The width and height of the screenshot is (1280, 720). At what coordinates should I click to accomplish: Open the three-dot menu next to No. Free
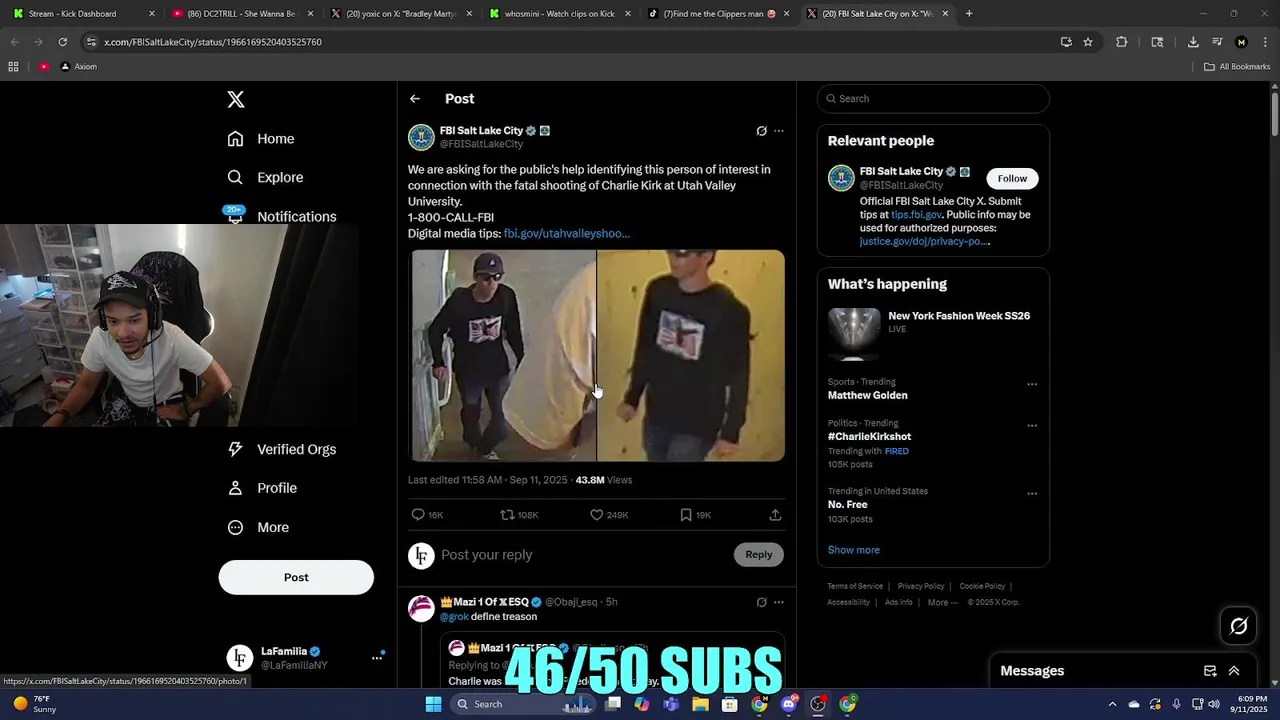[x=1032, y=493]
